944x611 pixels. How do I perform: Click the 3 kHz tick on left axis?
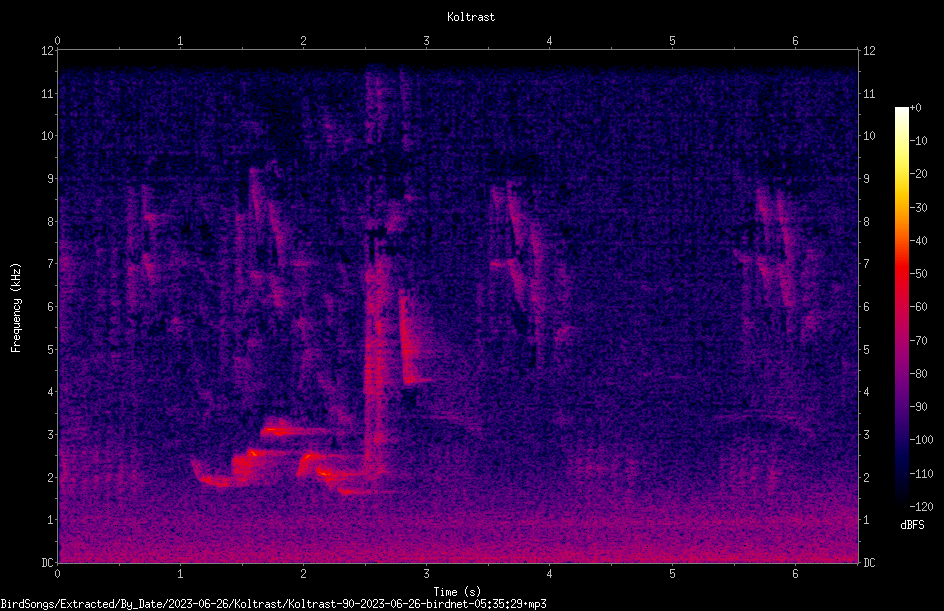pos(50,435)
